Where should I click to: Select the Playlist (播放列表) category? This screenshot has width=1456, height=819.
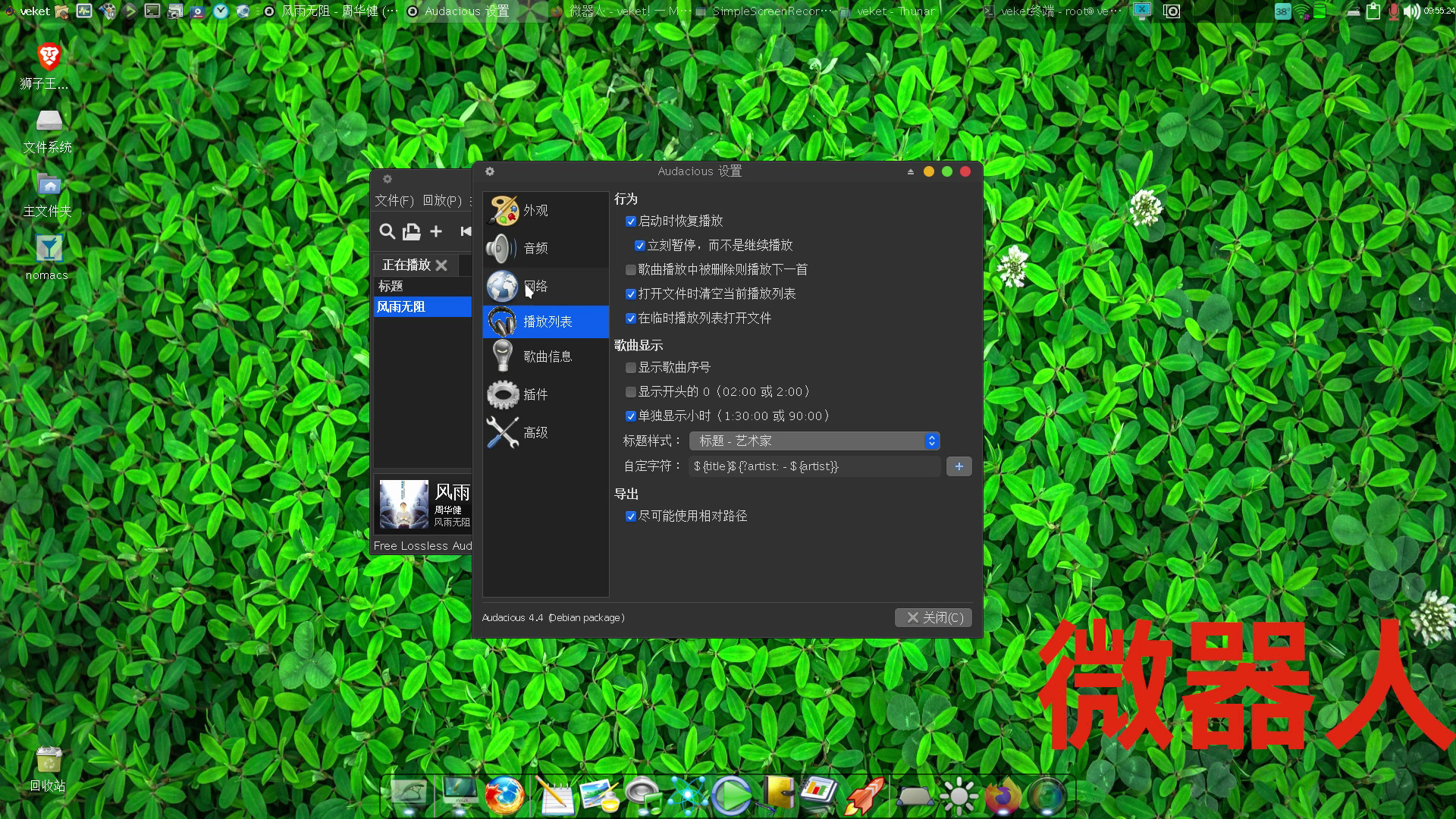pos(545,322)
